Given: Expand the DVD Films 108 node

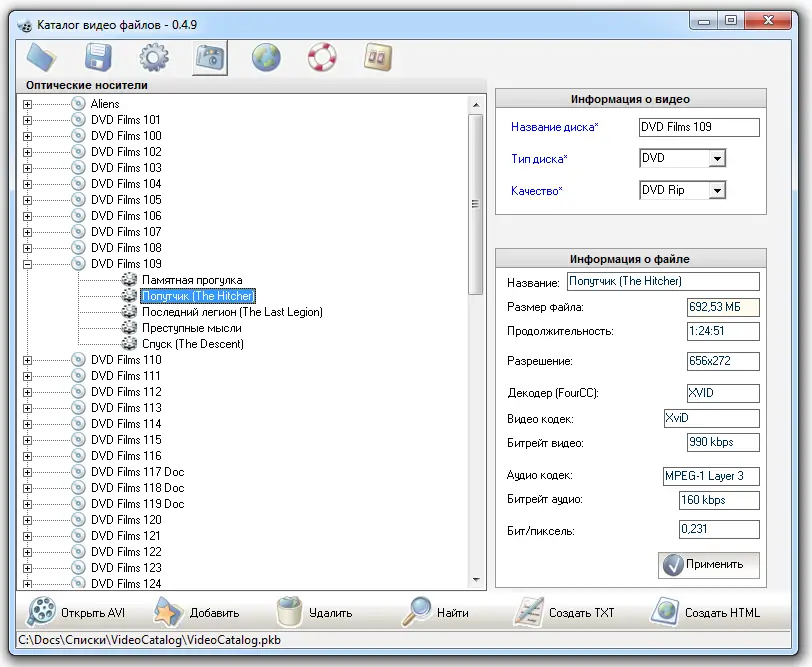Looking at the screenshot, I should [27, 248].
